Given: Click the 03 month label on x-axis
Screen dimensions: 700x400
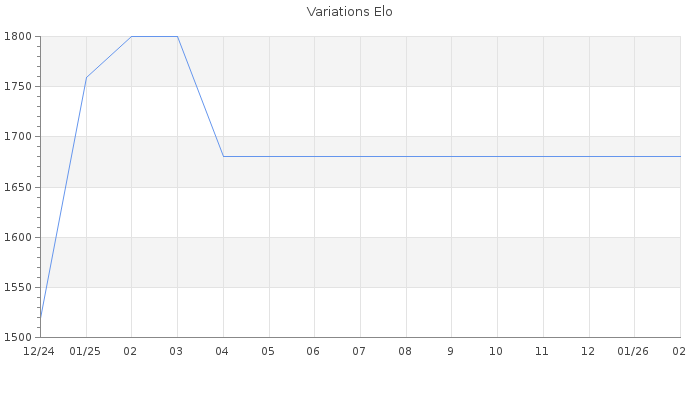Looking at the screenshot, I should point(177,351).
